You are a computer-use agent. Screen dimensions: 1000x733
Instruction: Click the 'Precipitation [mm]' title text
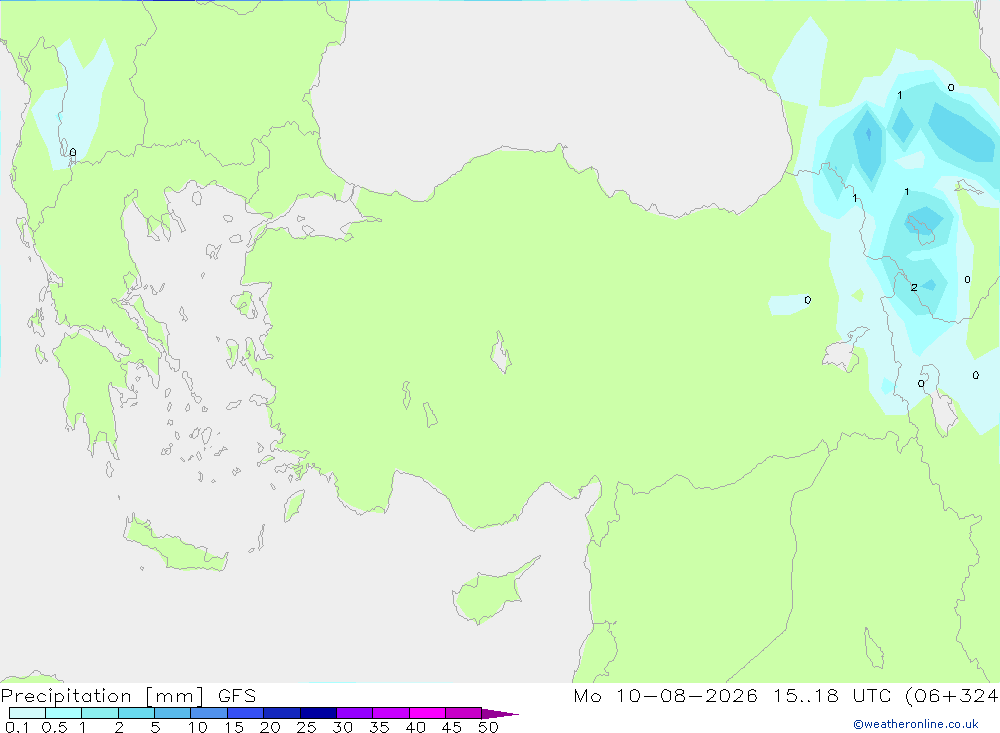click(x=103, y=696)
